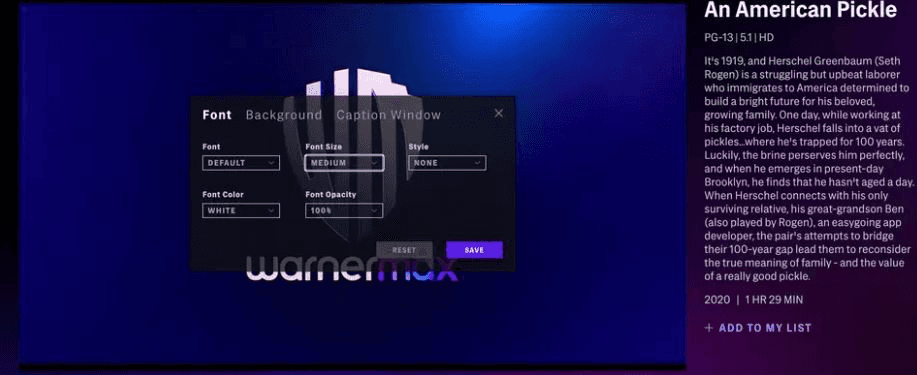The height and width of the screenshot is (375, 917).
Task: Open the Style dropdown set to NONE
Action: coord(447,163)
